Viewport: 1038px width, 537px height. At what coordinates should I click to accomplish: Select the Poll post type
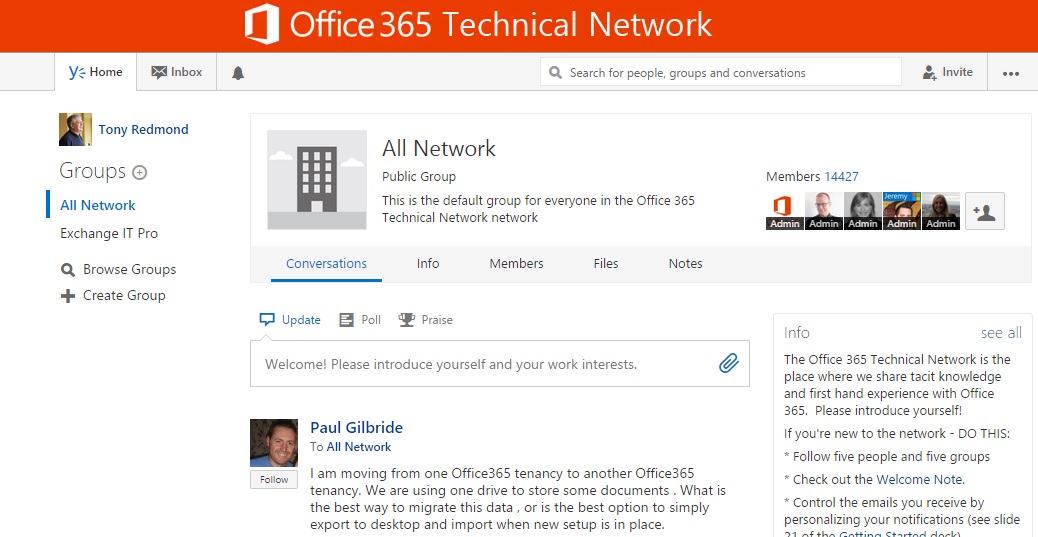[x=360, y=320]
